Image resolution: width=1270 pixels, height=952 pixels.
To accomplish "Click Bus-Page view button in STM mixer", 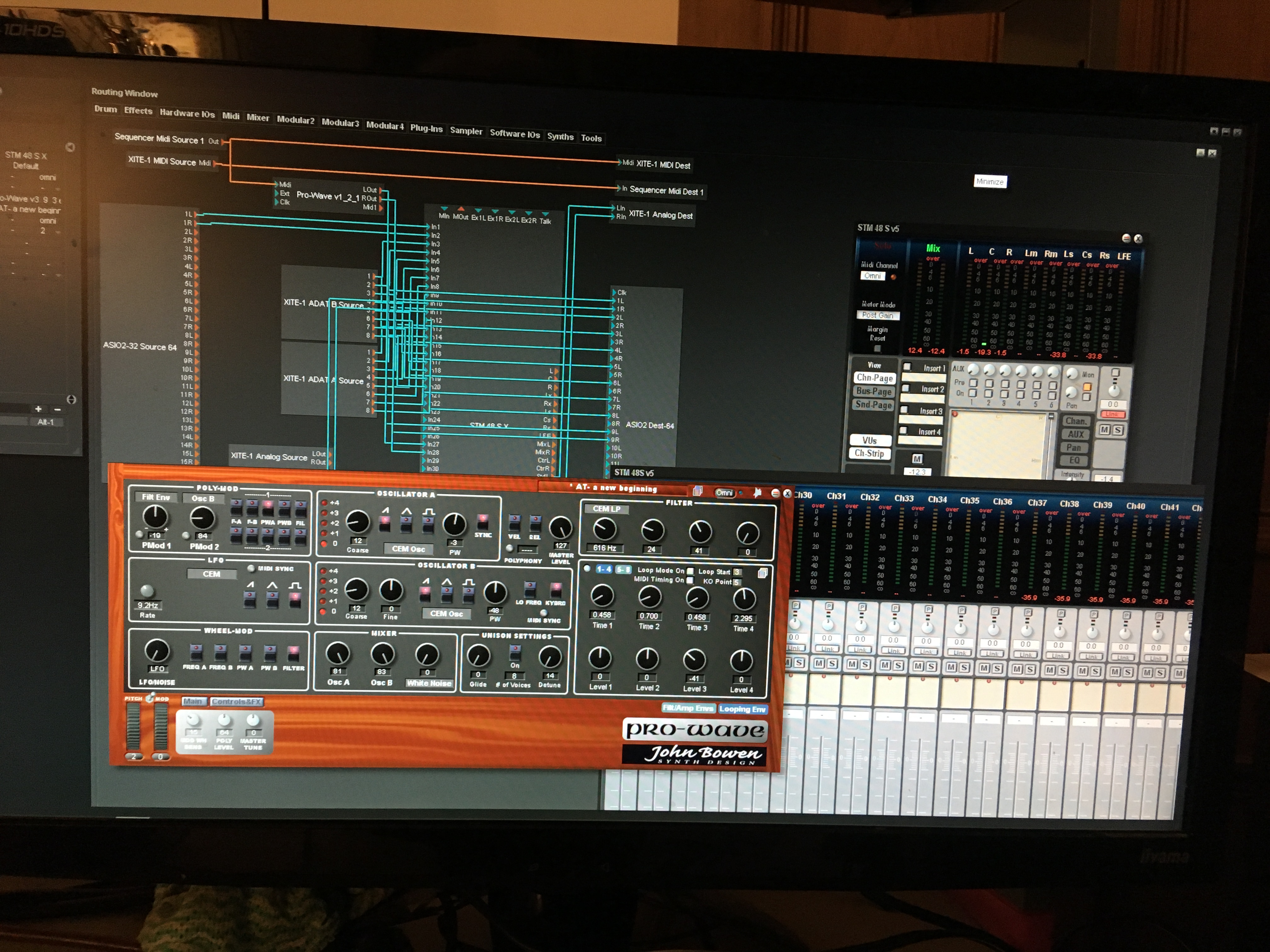I will (x=874, y=391).
